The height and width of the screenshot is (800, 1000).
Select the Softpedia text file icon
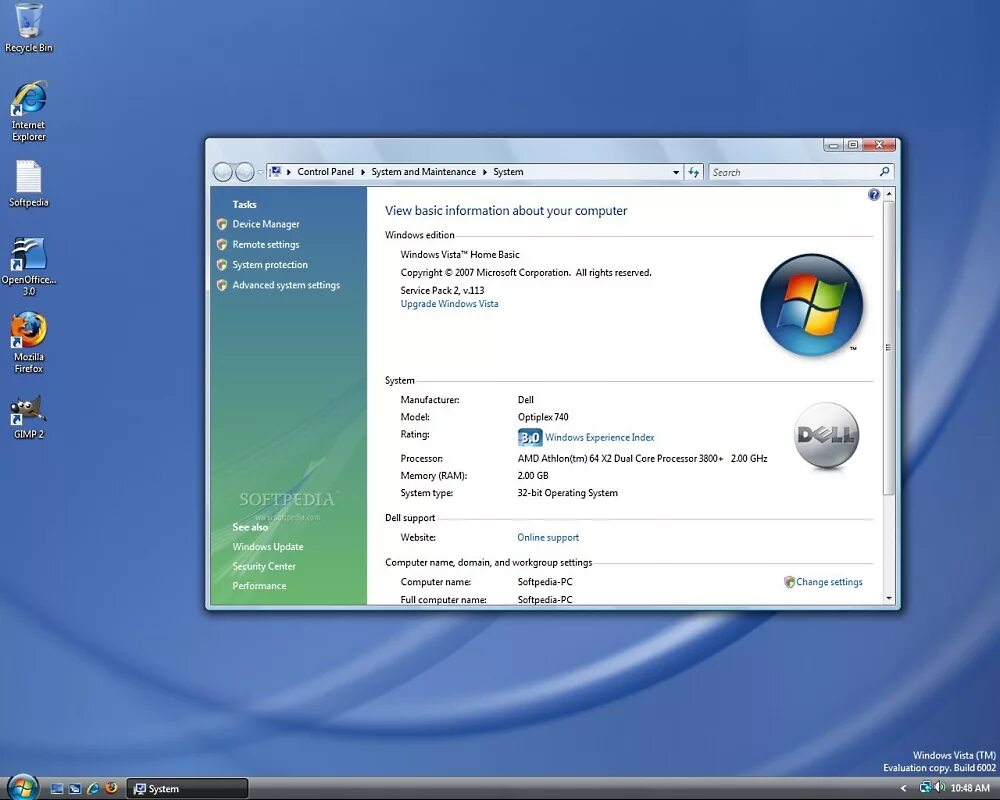click(29, 184)
